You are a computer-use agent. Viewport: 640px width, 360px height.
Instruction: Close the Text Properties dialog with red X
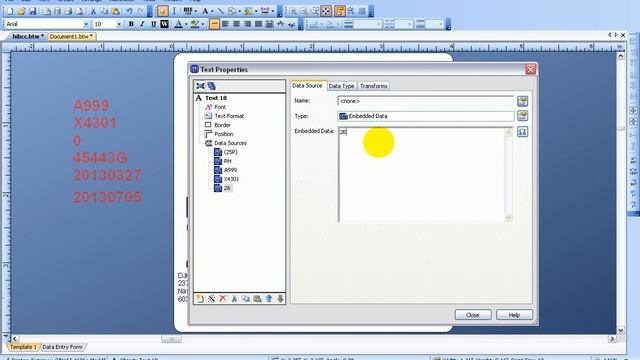coord(531,69)
